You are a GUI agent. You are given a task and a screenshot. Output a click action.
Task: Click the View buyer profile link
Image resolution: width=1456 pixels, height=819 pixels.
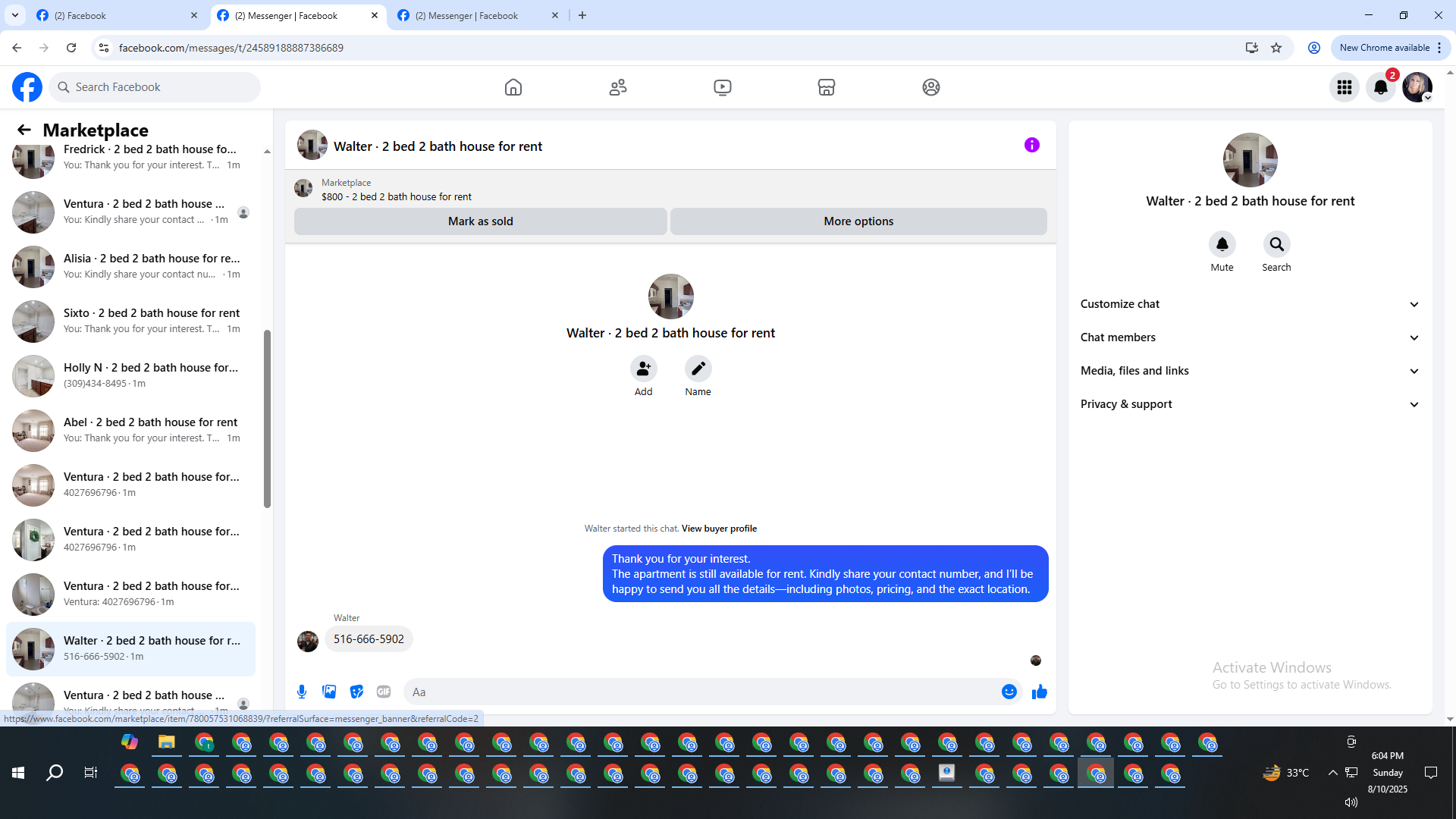[719, 529]
